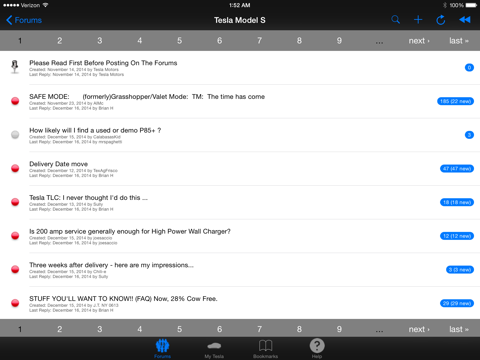Tap the "185 (22 new)" reply badge
The height and width of the screenshot is (360, 480).
(x=455, y=101)
